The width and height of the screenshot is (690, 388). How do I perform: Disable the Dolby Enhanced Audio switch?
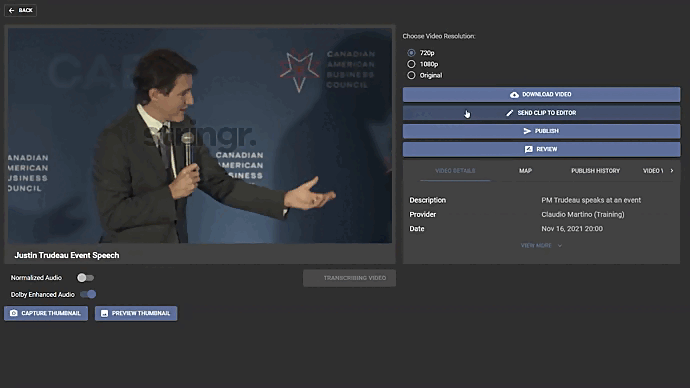[x=88, y=294]
